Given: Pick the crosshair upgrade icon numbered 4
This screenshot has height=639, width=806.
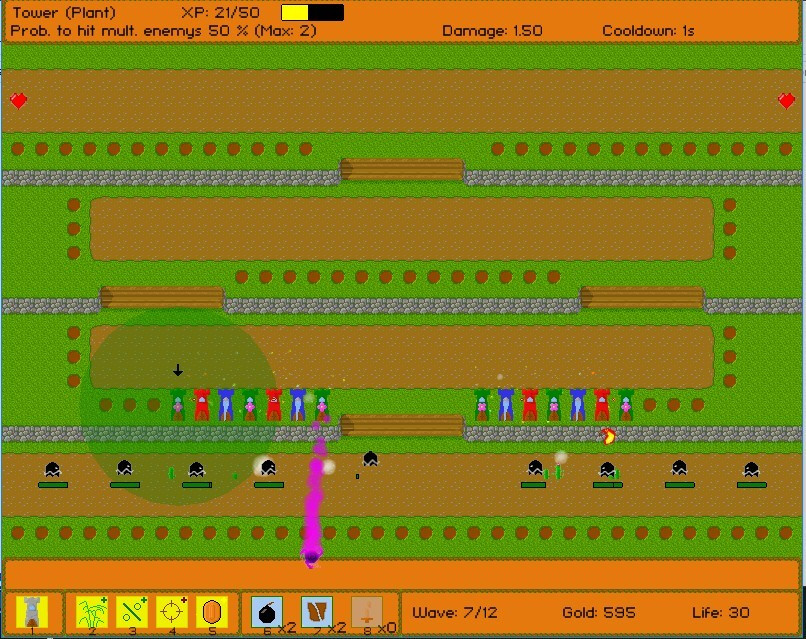Looking at the screenshot, I should pos(172,611).
